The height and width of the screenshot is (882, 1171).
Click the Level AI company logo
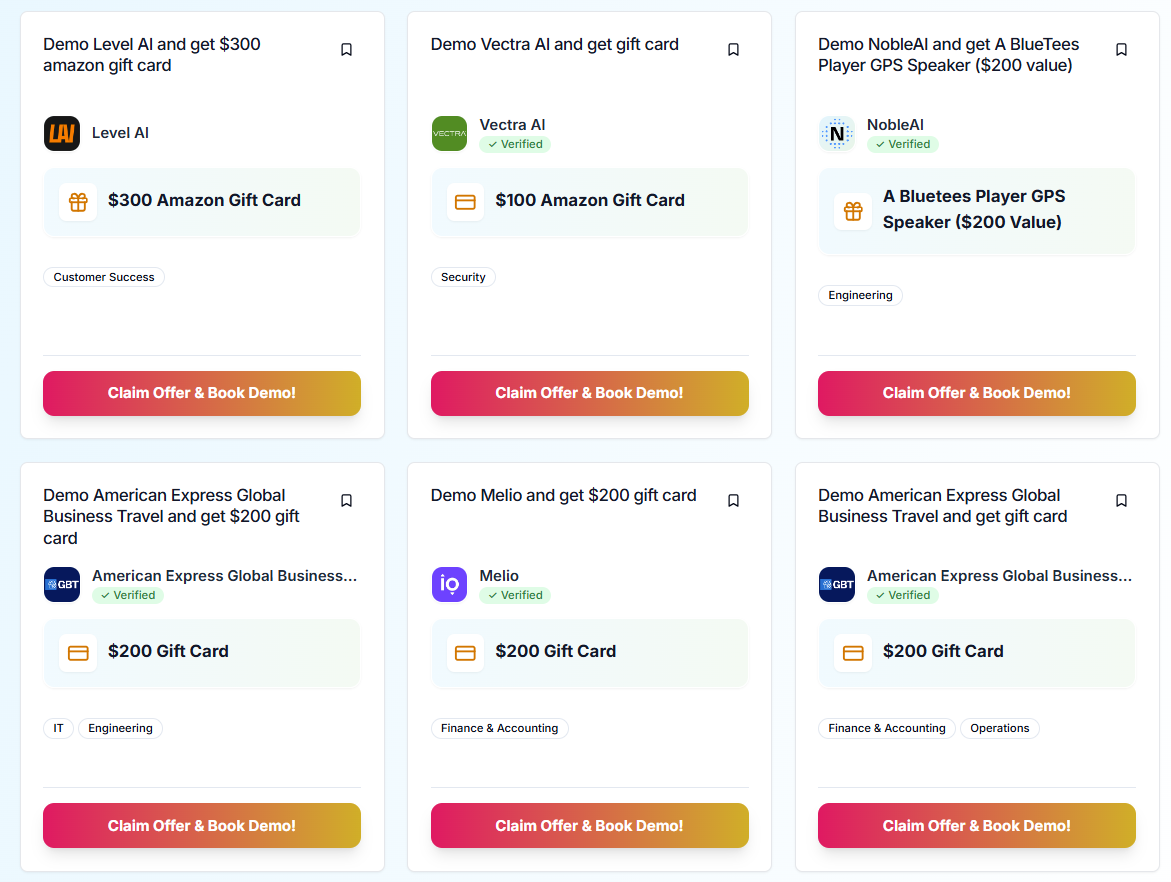click(x=62, y=133)
